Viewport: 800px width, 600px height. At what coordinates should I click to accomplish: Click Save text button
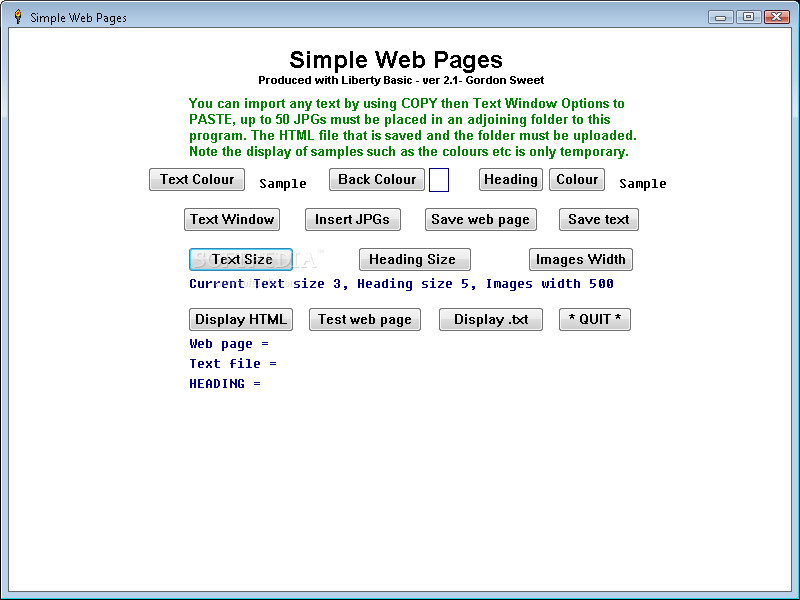point(598,219)
